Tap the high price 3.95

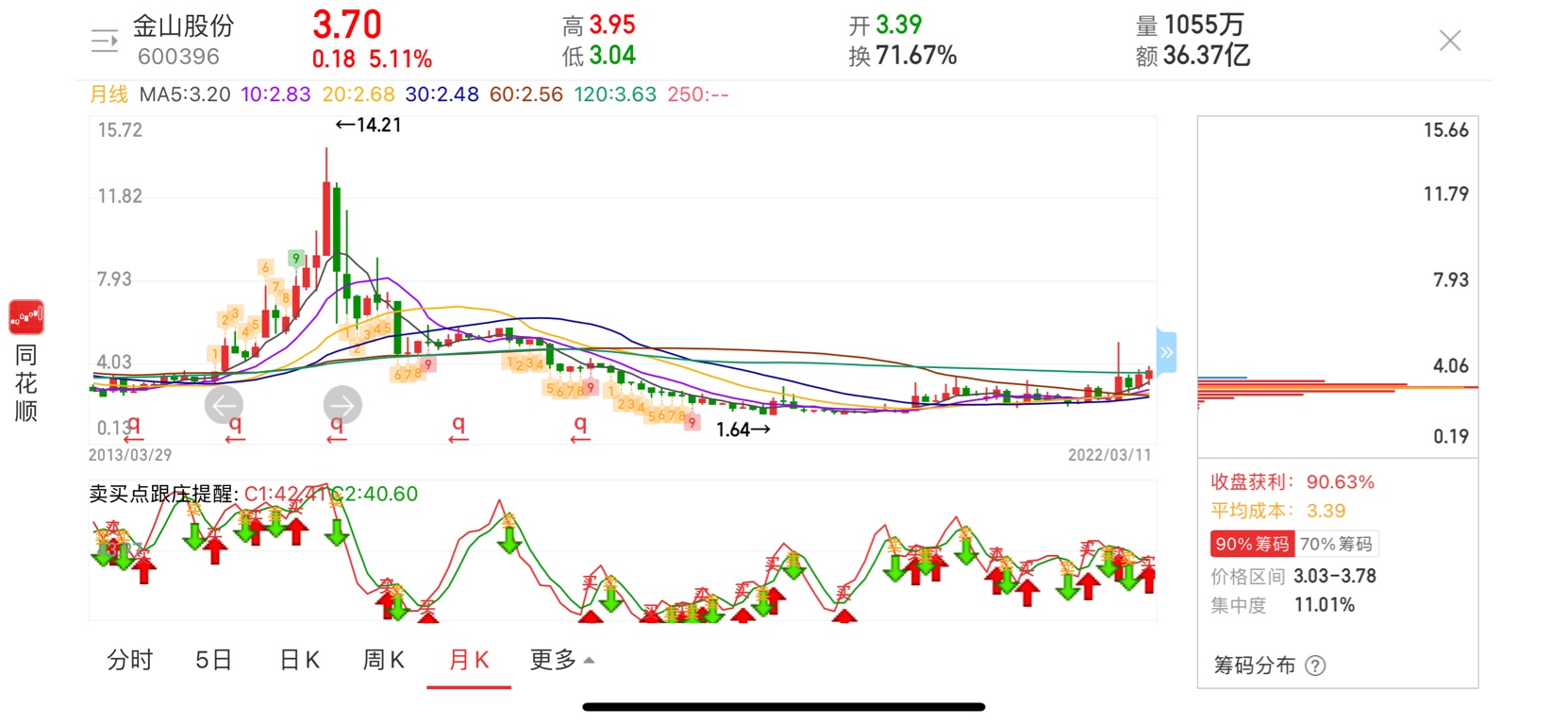click(612, 25)
